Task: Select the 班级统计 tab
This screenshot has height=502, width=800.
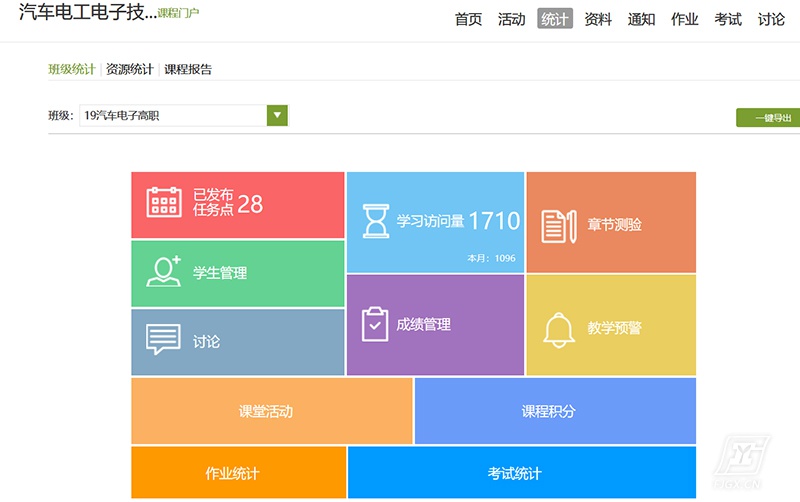Action: [x=71, y=70]
